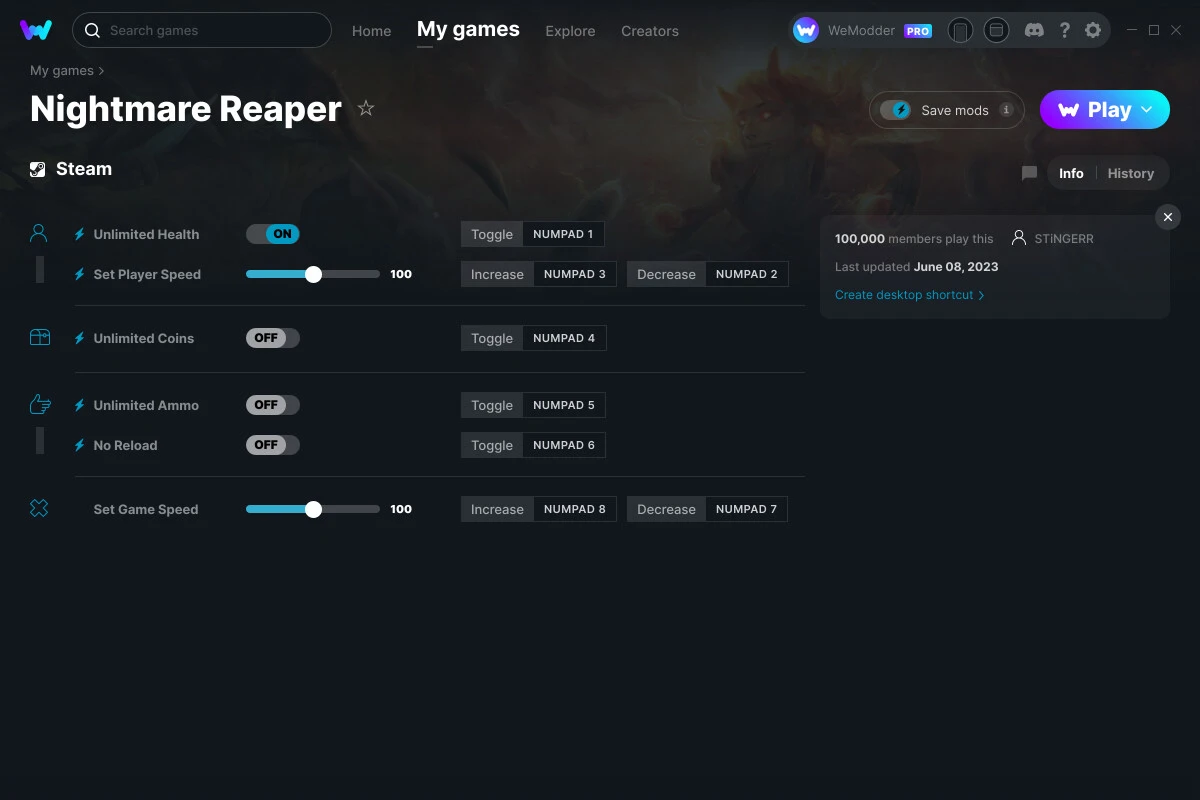Click the search magnifier icon
The height and width of the screenshot is (800, 1200).
pyautogui.click(x=92, y=30)
